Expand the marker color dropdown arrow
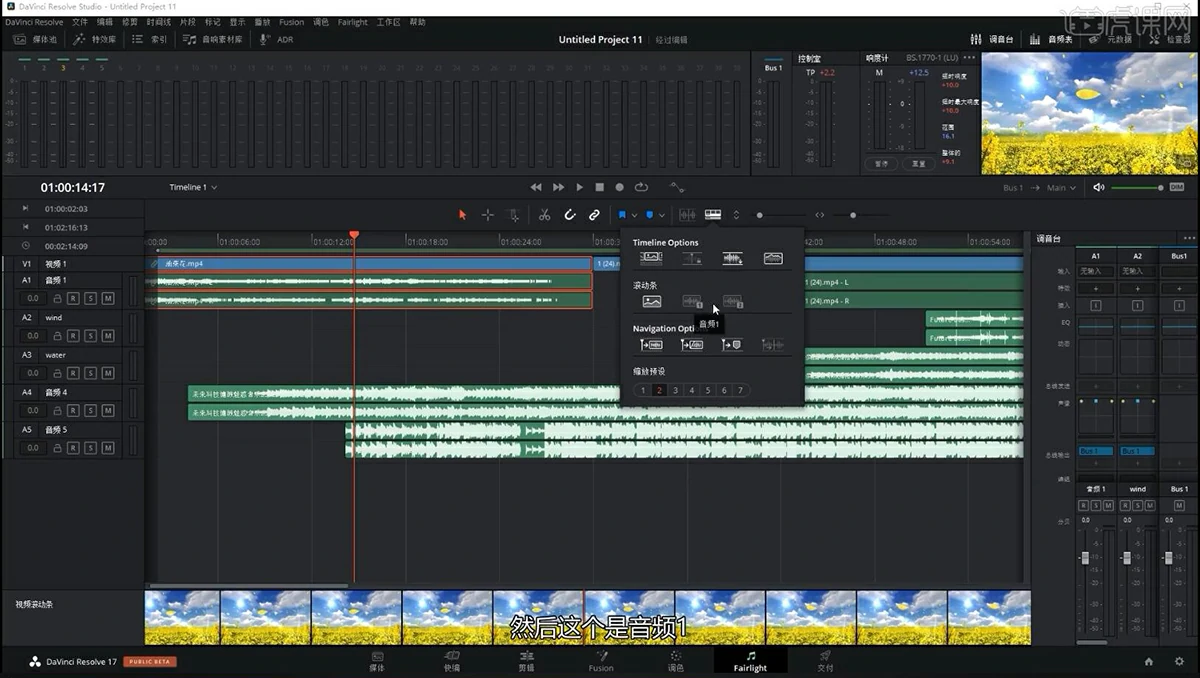Image resolution: width=1200 pixels, height=678 pixels. (x=661, y=215)
